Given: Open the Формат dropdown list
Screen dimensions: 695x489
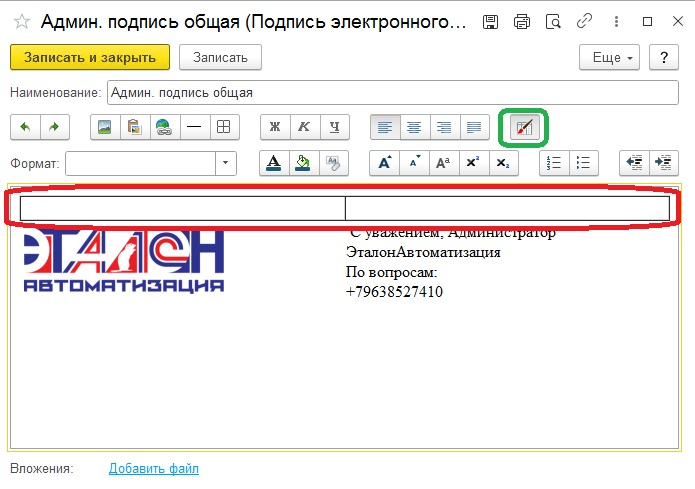Looking at the screenshot, I should point(227,163).
